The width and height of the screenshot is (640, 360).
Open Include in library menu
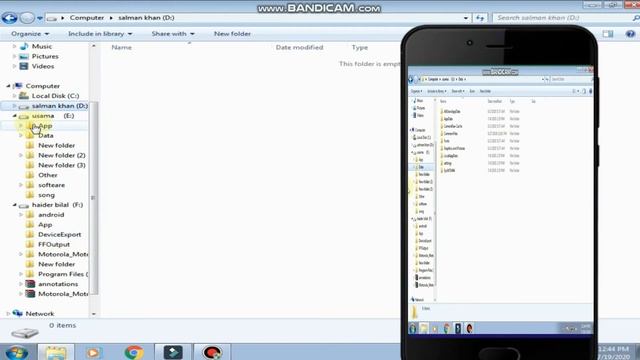[100, 34]
